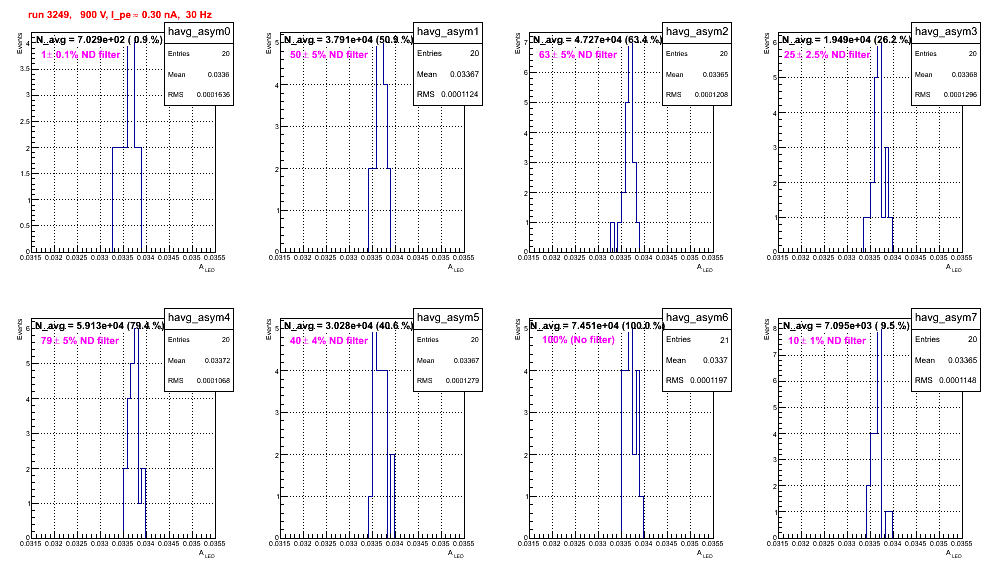Click the N_avg = 5.913e+04 label
This screenshot has width=996, height=572.
[99, 325]
